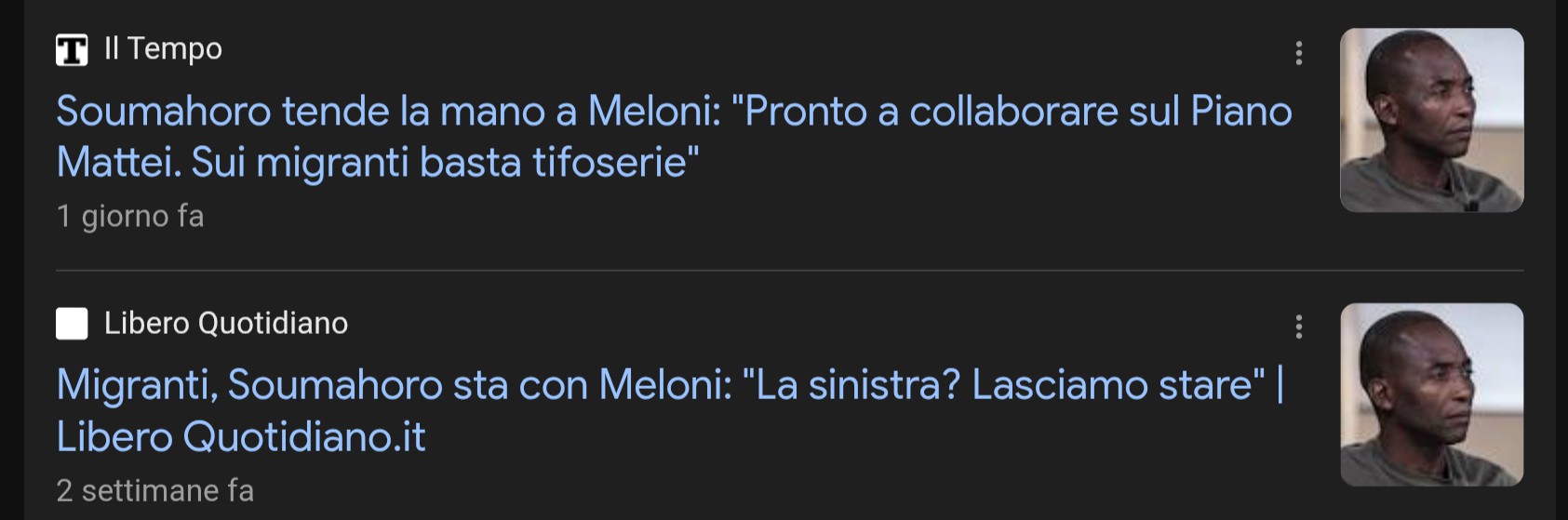This screenshot has height=520, width=1568.
Task: Click the "2 settimane fa" timestamp
Action: point(154,490)
